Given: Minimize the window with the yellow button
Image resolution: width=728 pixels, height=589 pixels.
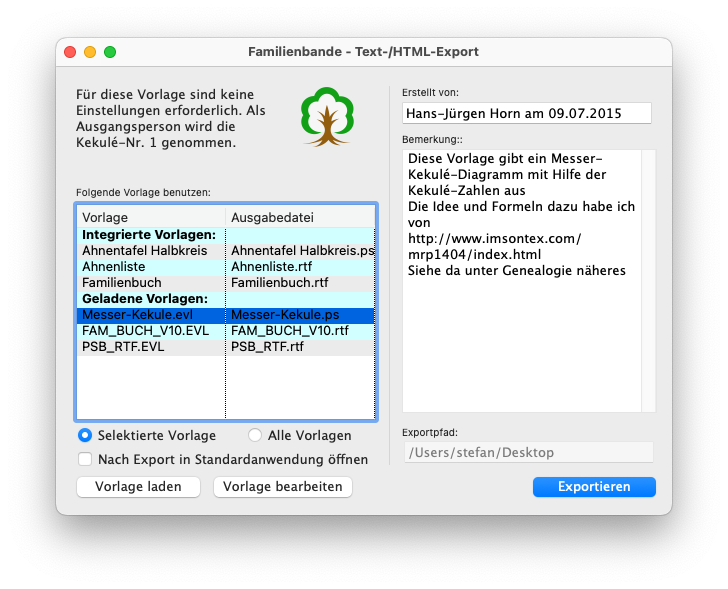Looking at the screenshot, I should 90,51.
